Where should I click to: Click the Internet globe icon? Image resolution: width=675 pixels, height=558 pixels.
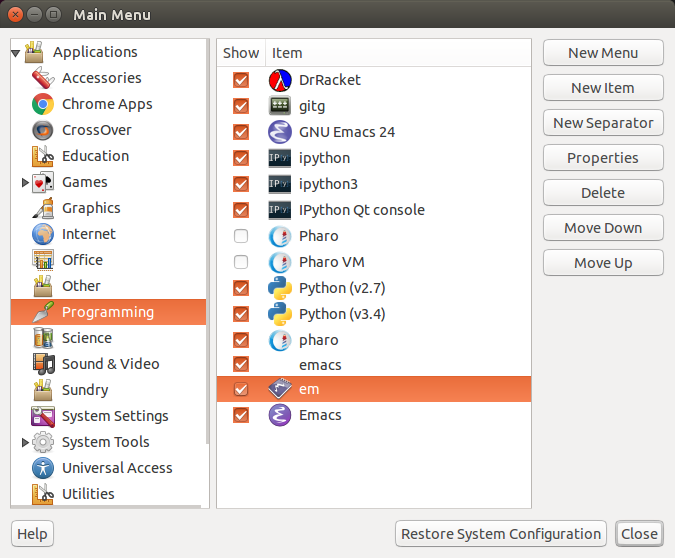(43, 234)
